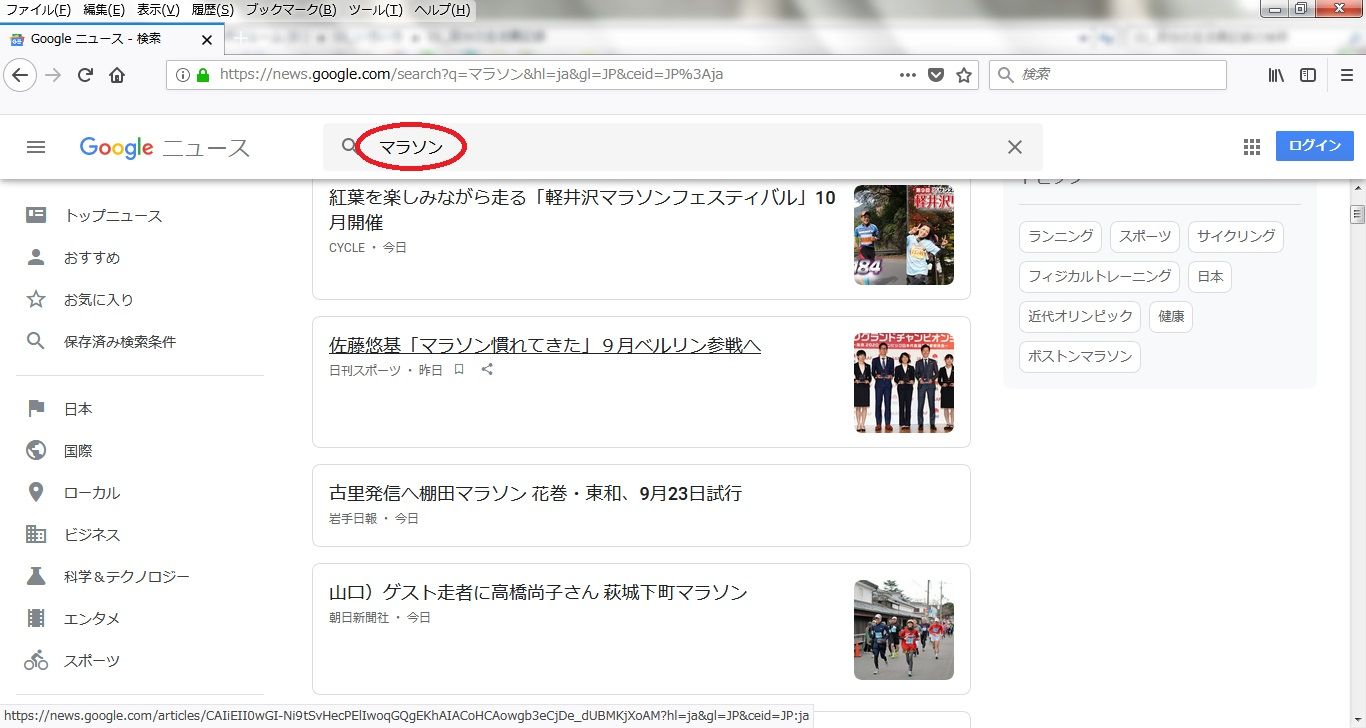Screen dimensions: 1366x728
Task: Open the 軽井沢マラソンフェスティバル article headline
Action: click(582, 210)
